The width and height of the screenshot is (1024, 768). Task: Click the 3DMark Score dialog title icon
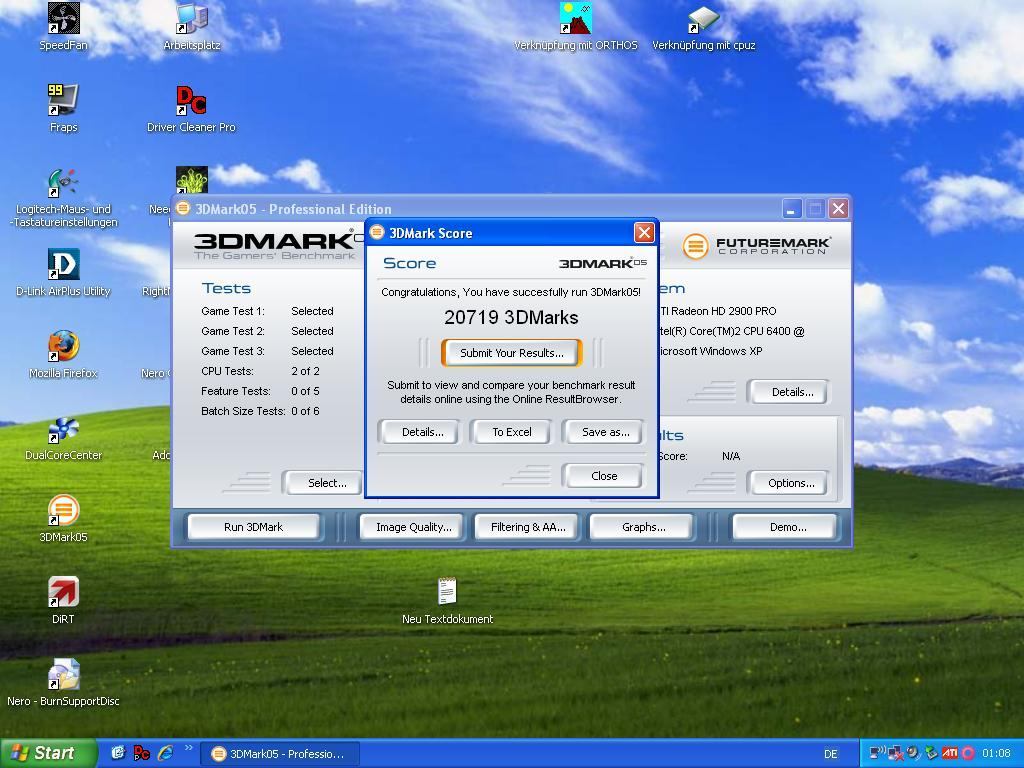(377, 232)
